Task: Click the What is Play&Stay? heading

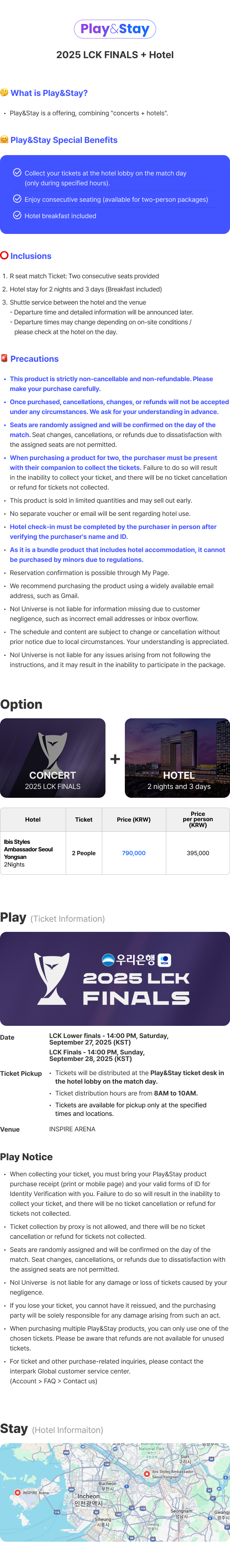Action: [x=49, y=93]
